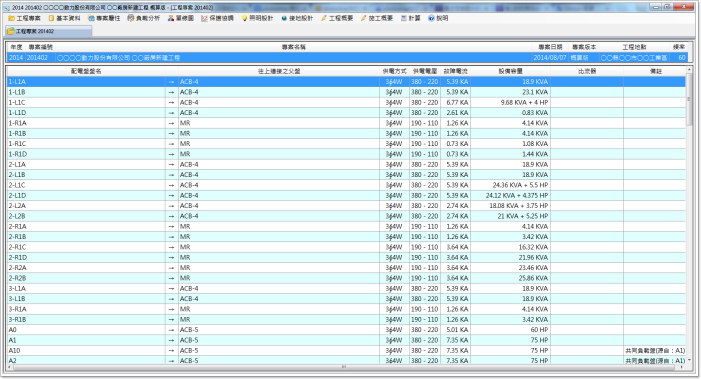Open the 竣工概要 menu
The height and width of the screenshot is (379, 701).
point(376,18)
